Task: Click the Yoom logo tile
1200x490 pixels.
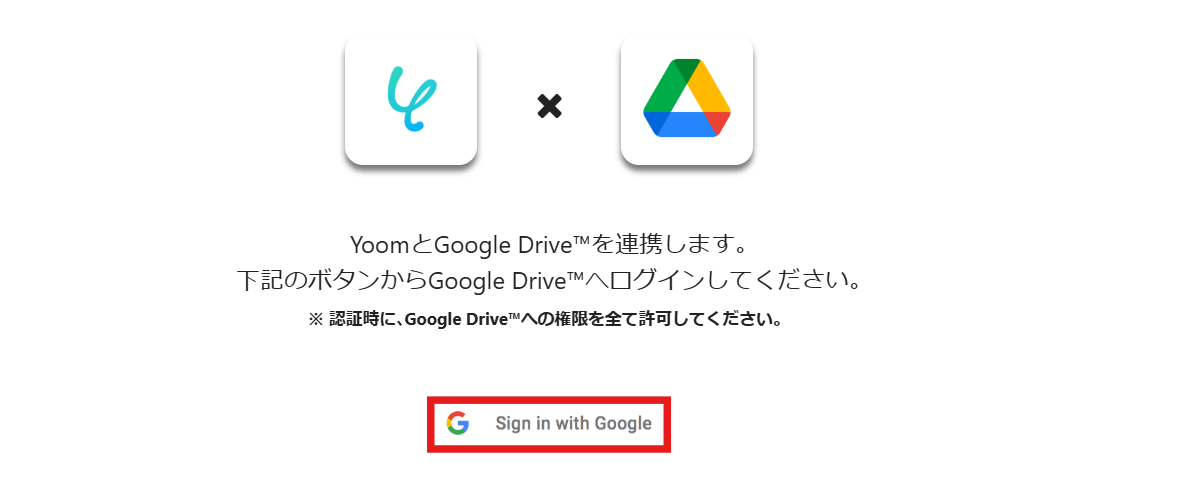Action: [x=411, y=99]
